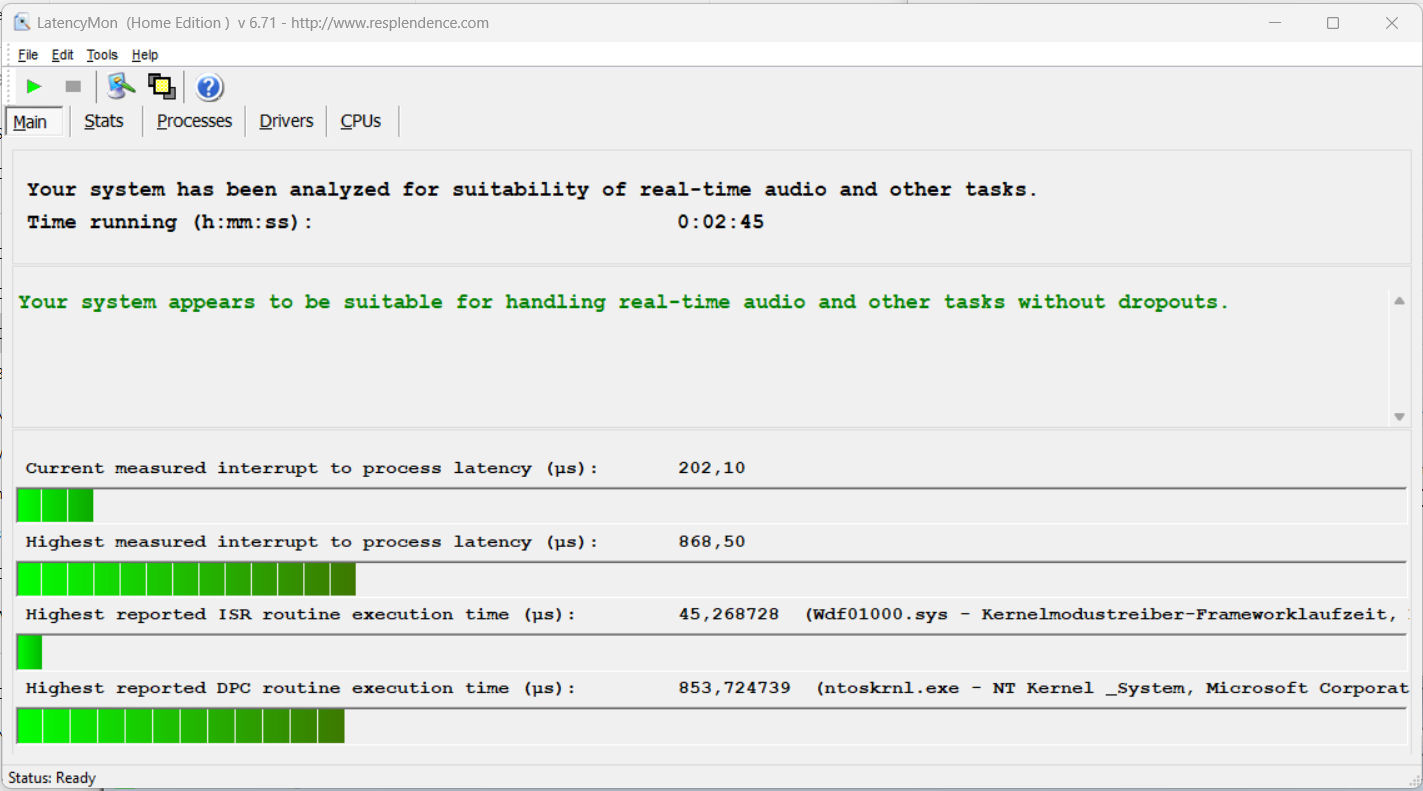Show the CPUs tab
The image size is (1423, 791).
point(360,121)
